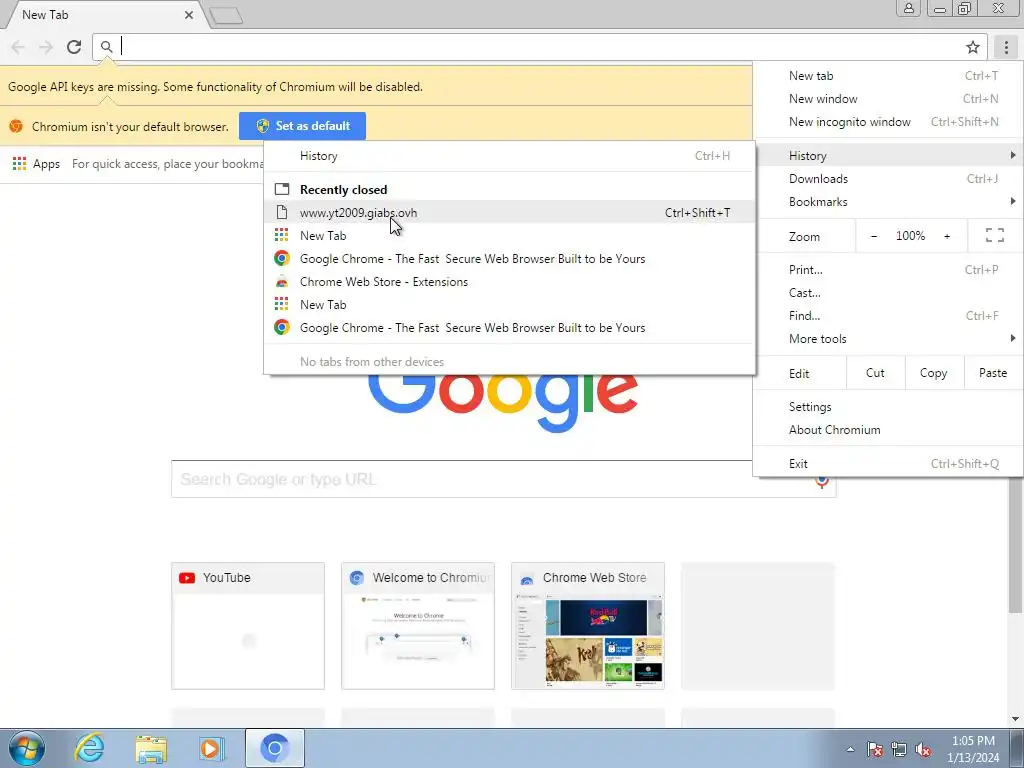The image size is (1024, 768).
Task: Expand the History submenu arrow
Action: (x=1013, y=155)
